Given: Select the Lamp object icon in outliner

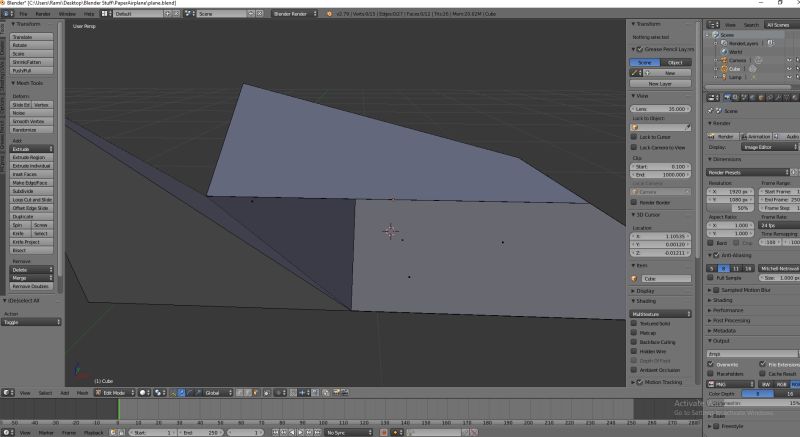Looking at the screenshot, I should pyautogui.click(x=724, y=77).
